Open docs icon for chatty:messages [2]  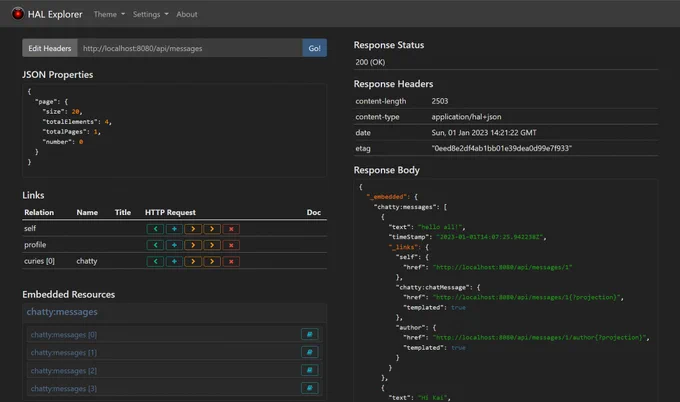point(310,370)
